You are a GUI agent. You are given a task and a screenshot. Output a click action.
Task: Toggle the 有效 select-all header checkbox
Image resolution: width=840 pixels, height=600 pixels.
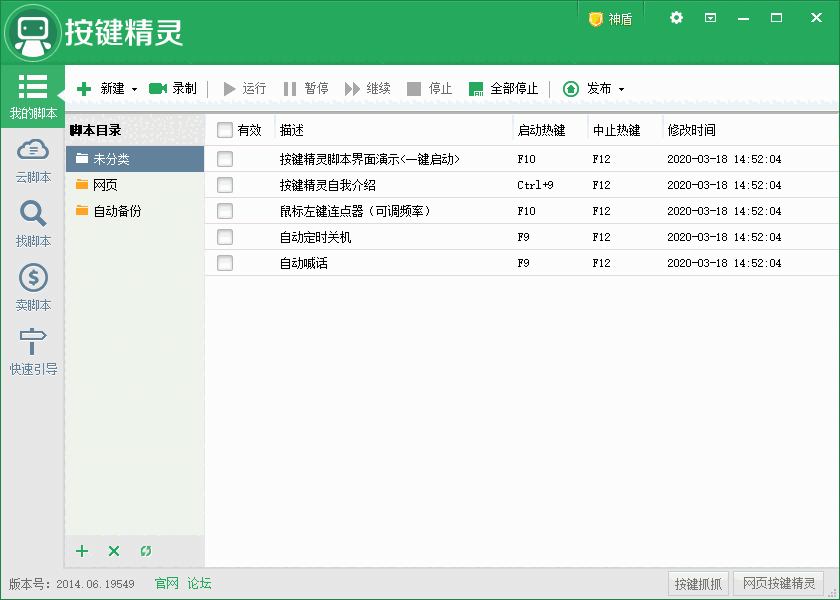point(225,130)
